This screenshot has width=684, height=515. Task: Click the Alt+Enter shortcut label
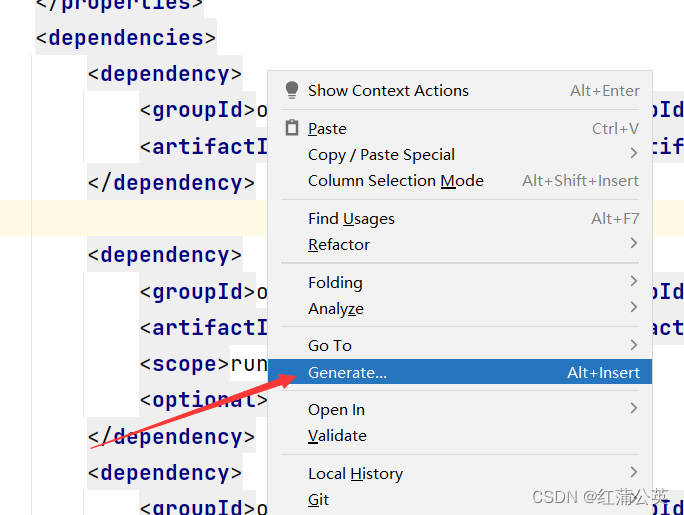[x=605, y=91]
